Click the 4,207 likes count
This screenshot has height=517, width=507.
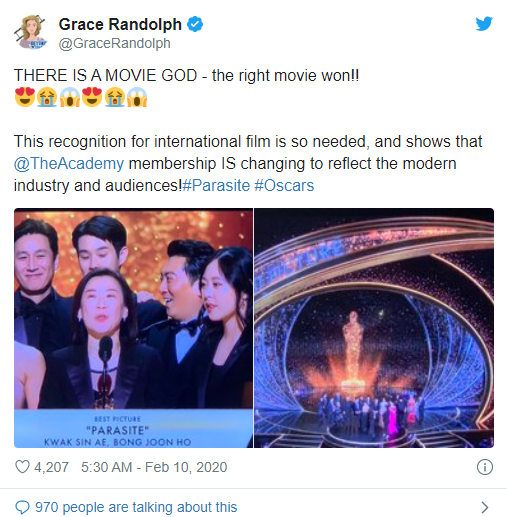point(51,467)
